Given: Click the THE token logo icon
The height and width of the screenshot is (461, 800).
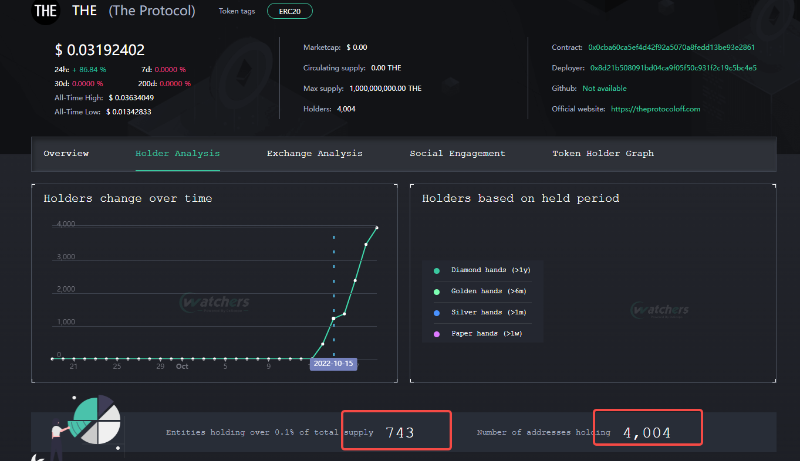Looking at the screenshot, I should pos(45,11).
